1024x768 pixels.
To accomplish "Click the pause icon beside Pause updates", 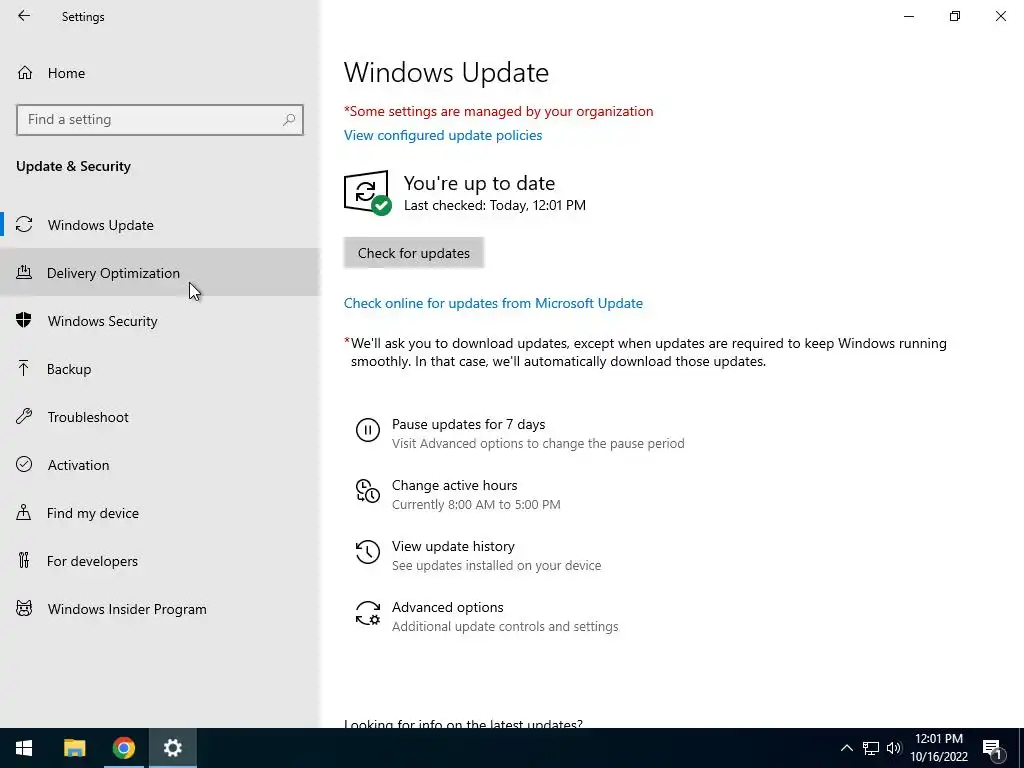I will 368,430.
